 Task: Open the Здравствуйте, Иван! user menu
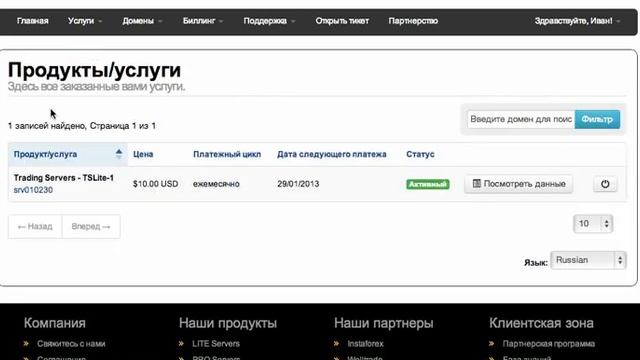(x=577, y=21)
